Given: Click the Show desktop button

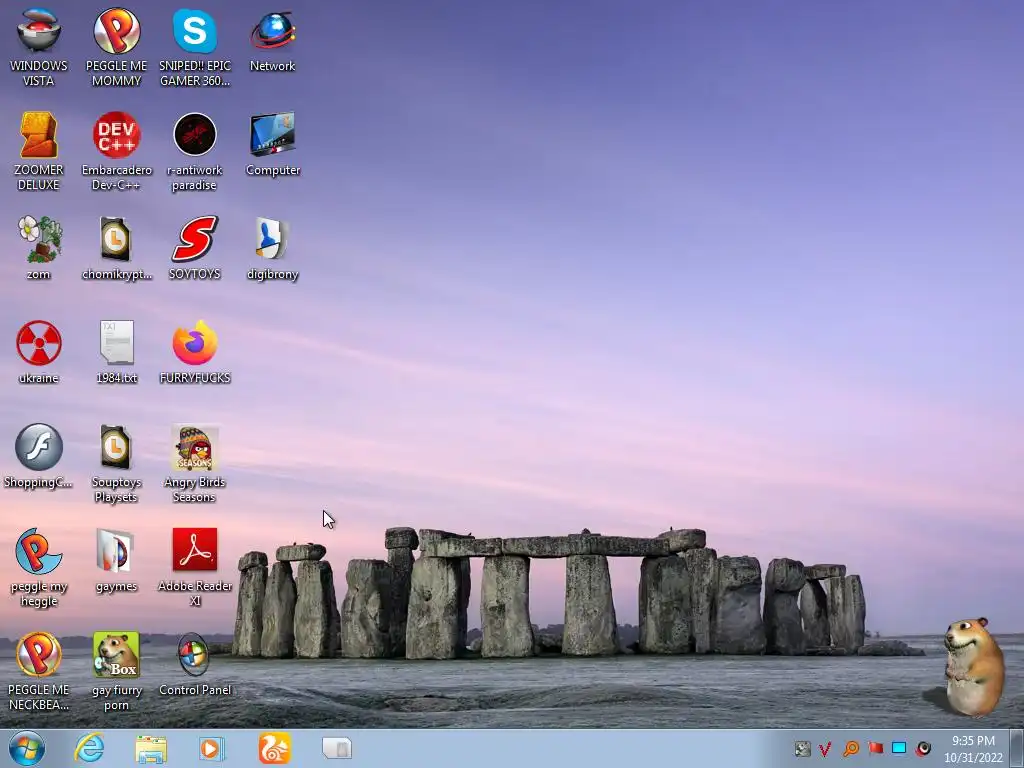Looking at the screenshot, I should point(1016,748).
